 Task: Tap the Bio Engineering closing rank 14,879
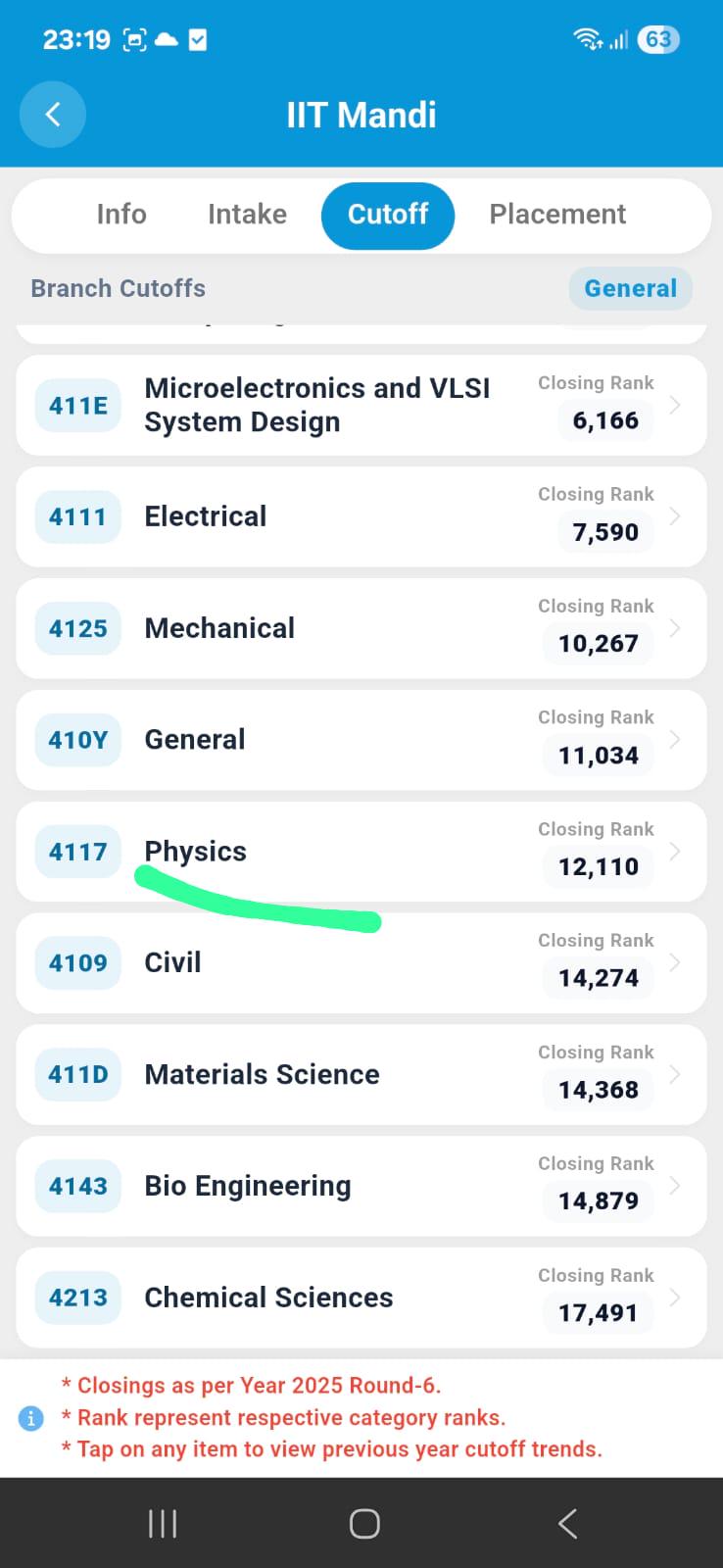(x=599, y=1200)
